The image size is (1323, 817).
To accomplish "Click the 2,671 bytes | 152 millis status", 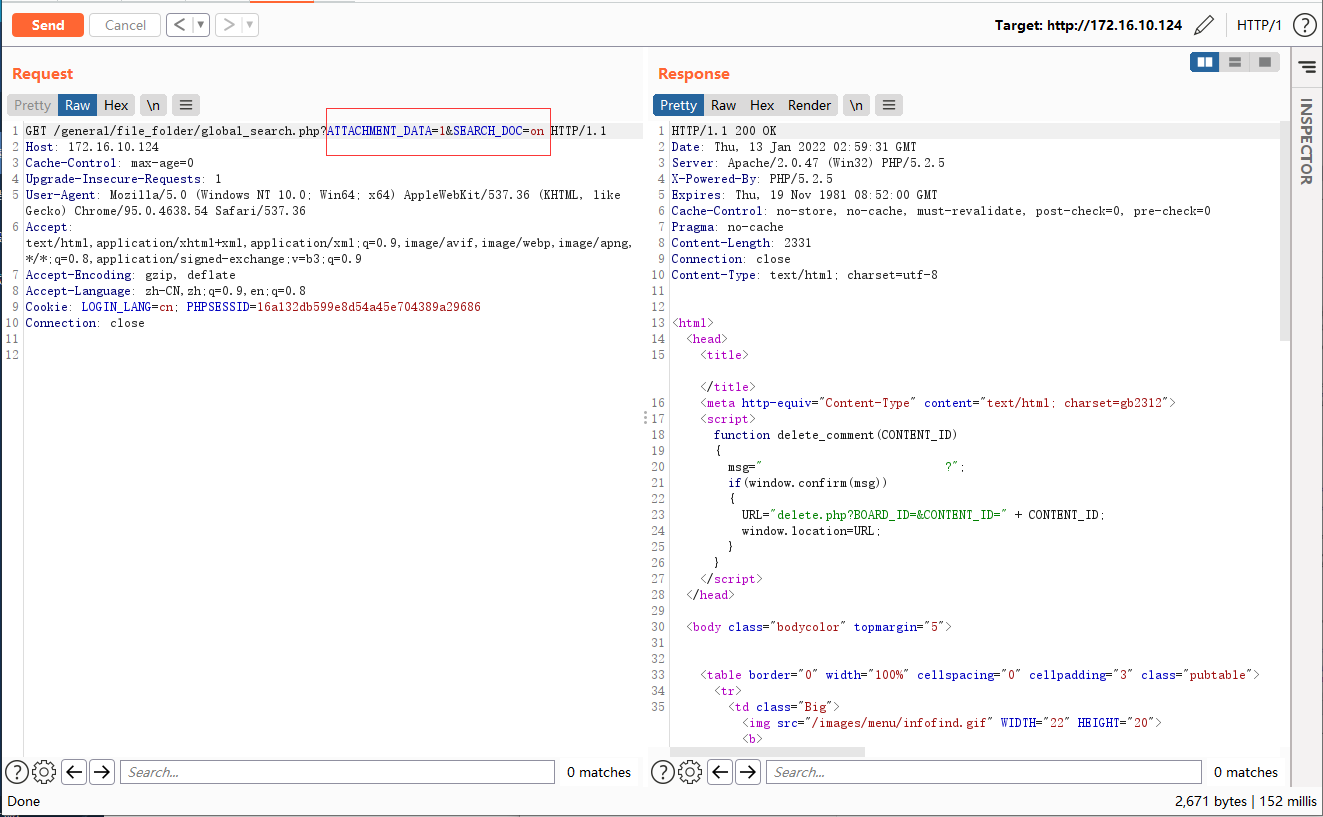I will 1246,801.
